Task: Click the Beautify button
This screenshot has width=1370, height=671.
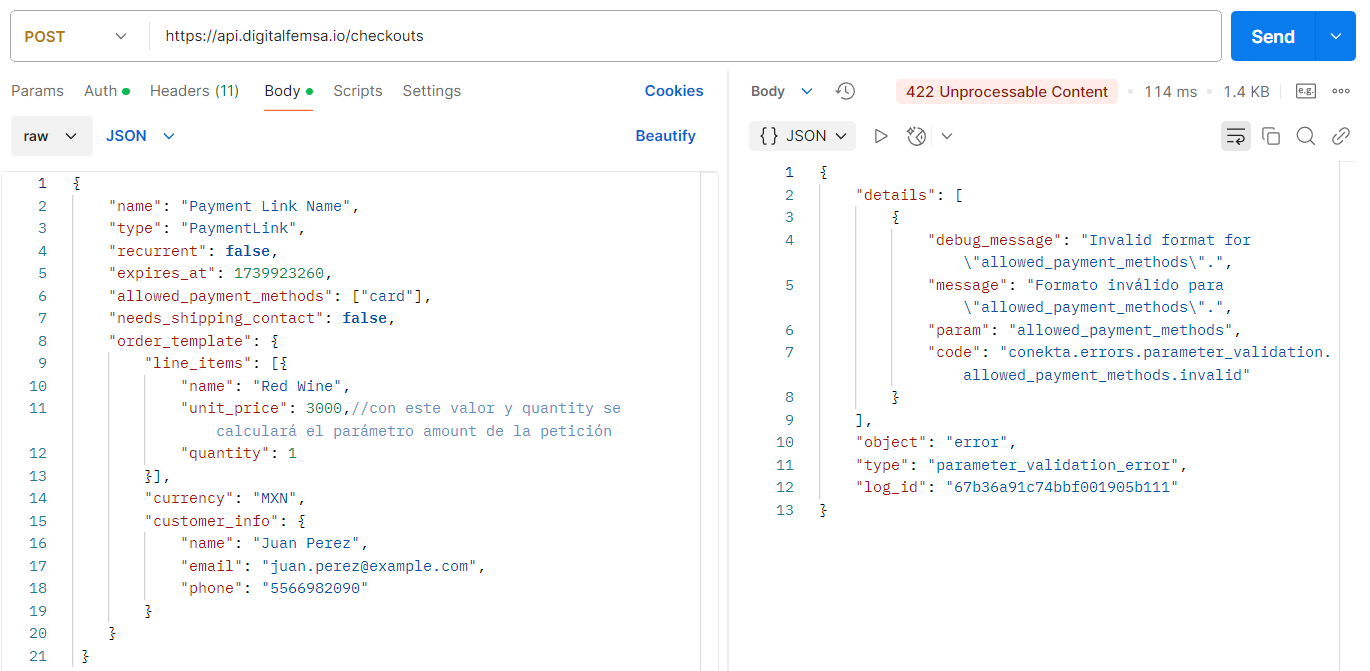Action: click(665, 136)
